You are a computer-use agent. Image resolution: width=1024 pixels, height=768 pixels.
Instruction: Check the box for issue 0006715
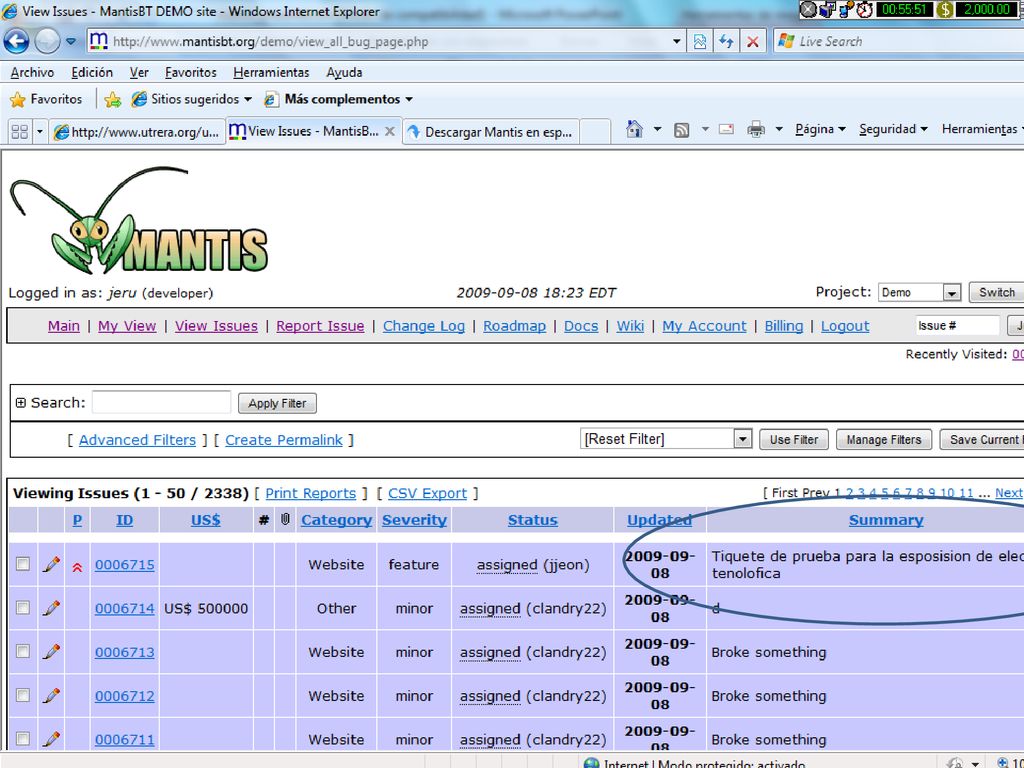tap(23, 564)
